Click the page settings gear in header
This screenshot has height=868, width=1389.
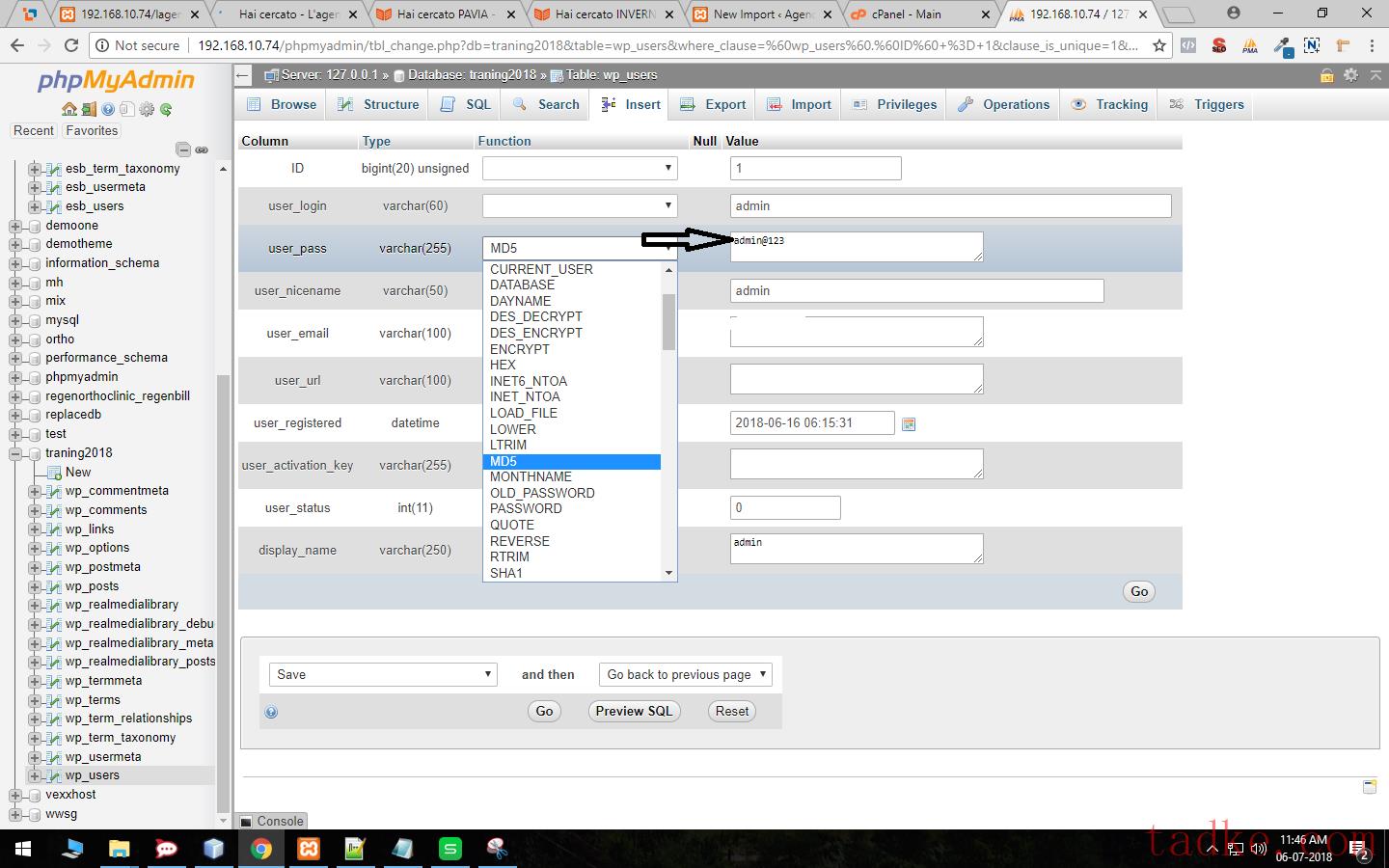pos(1350,75)
